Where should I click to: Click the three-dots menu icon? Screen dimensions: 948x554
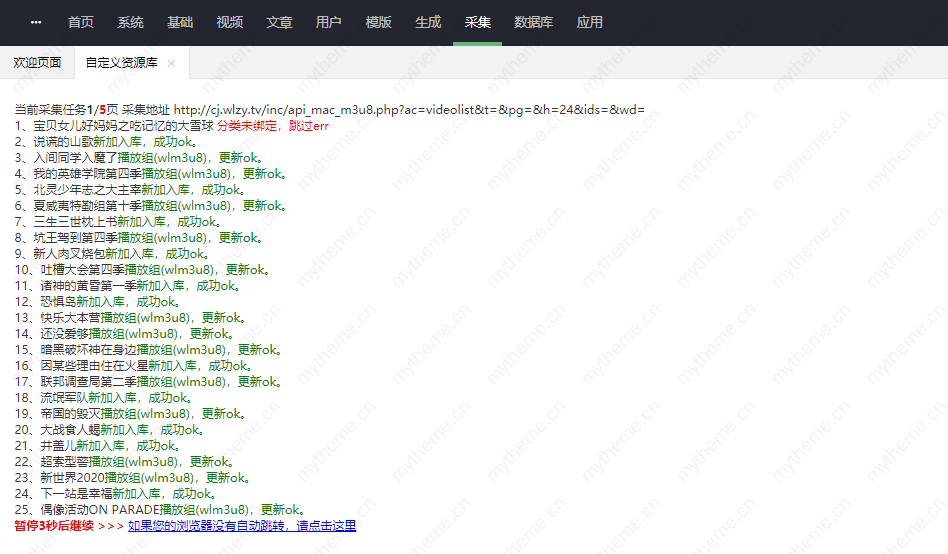point(36,22)
